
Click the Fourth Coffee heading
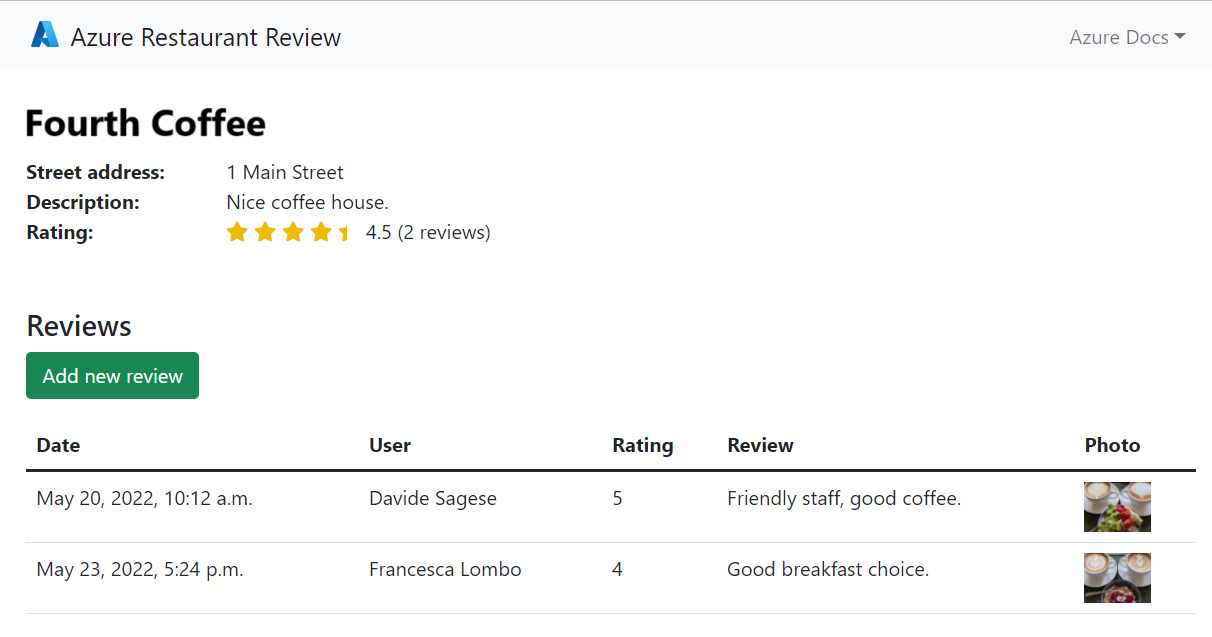pyautogui.click(x=146, y=123)
